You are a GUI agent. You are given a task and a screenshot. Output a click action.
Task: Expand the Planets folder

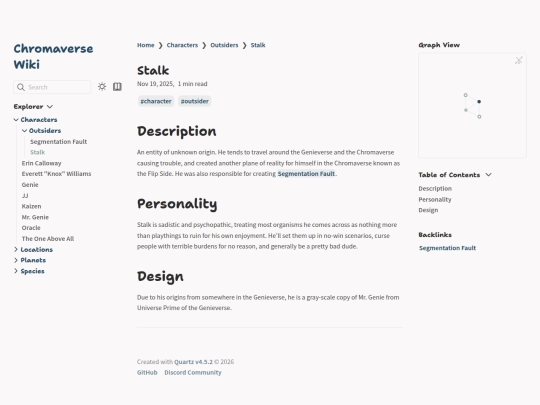(16, 260)
